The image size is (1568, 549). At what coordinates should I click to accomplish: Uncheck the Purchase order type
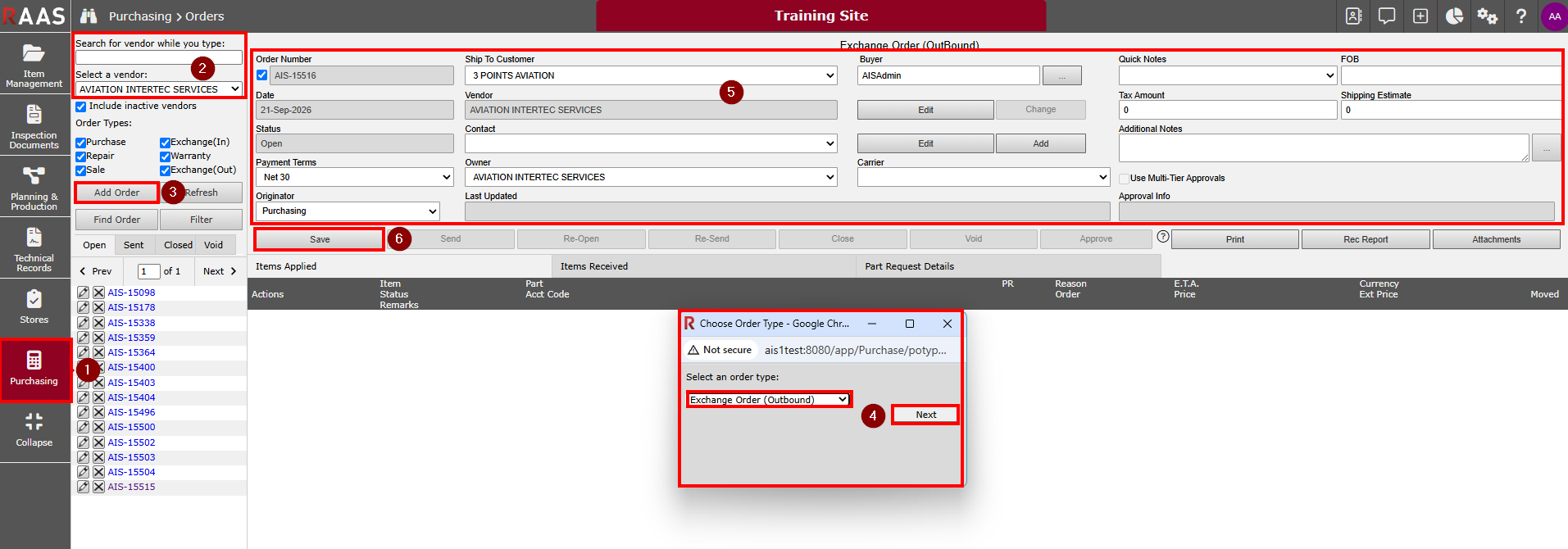tap(81, 143)
